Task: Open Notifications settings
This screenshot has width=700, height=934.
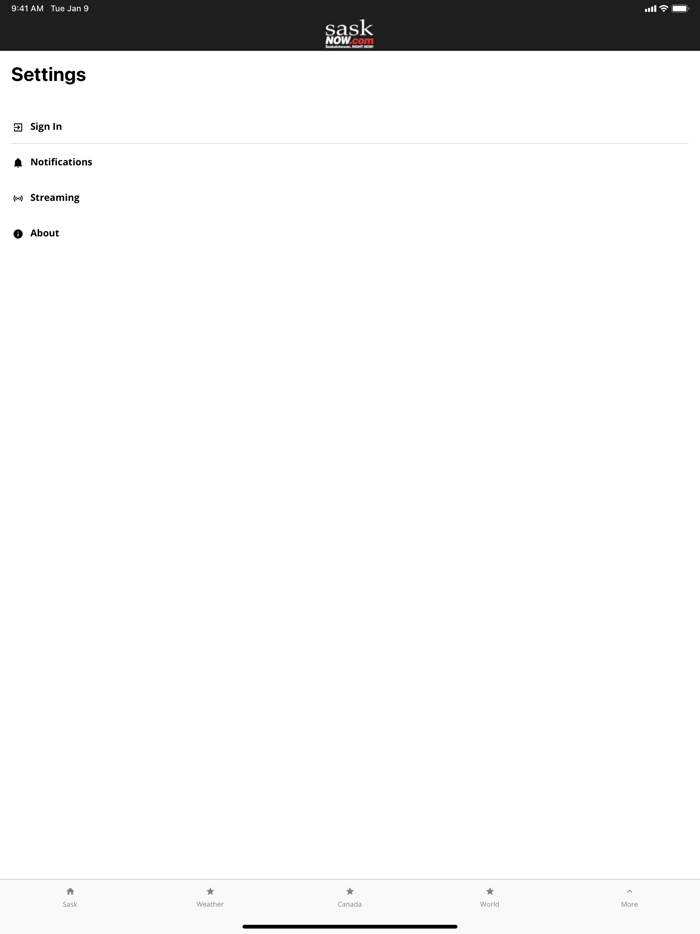Action: point(350,162)
